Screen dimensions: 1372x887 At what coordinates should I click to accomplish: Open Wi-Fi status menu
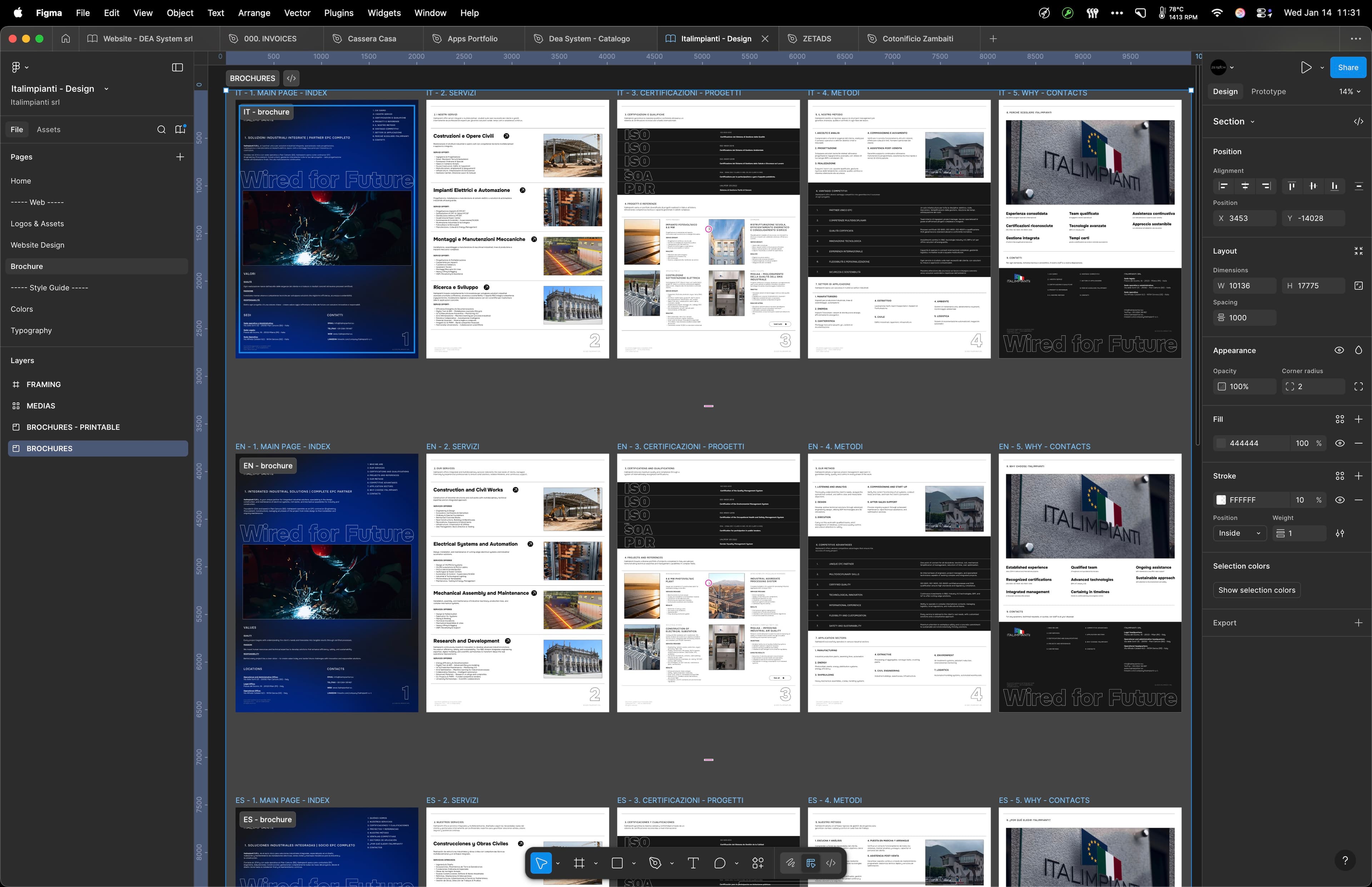1217,13
